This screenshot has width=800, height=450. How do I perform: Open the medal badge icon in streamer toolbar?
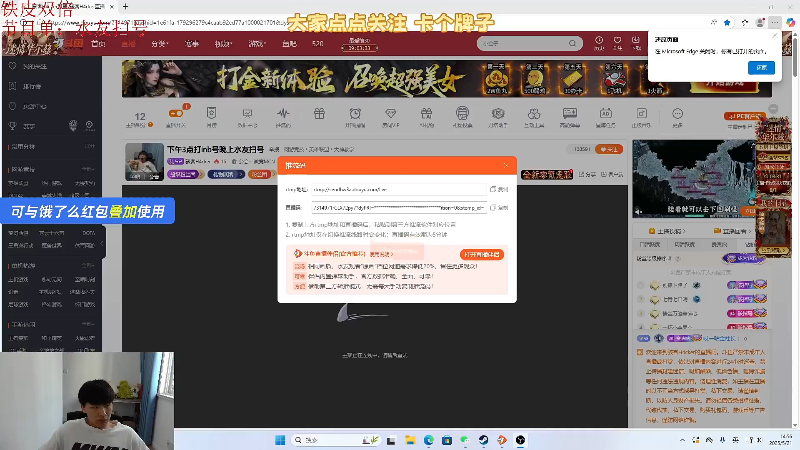[x=211, y=113]
